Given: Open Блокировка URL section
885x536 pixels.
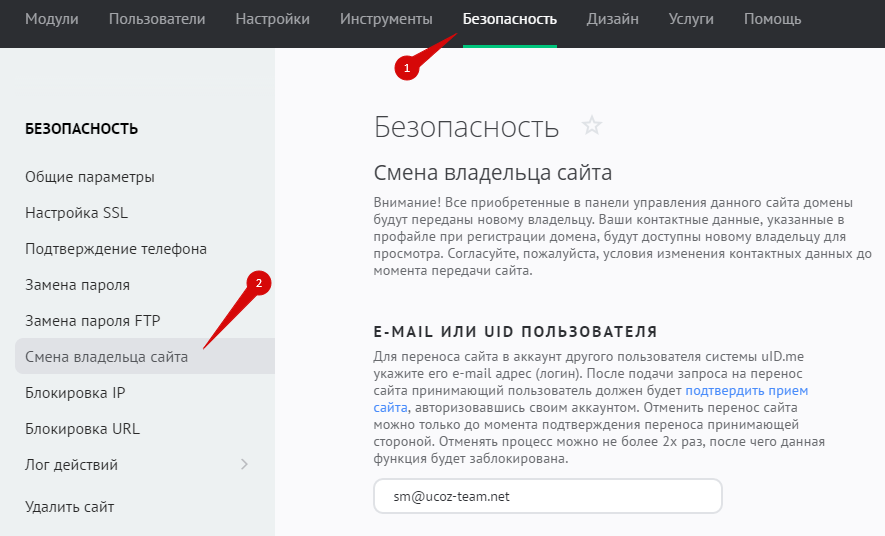Looking at the screenshot, I should pos(82,429).
